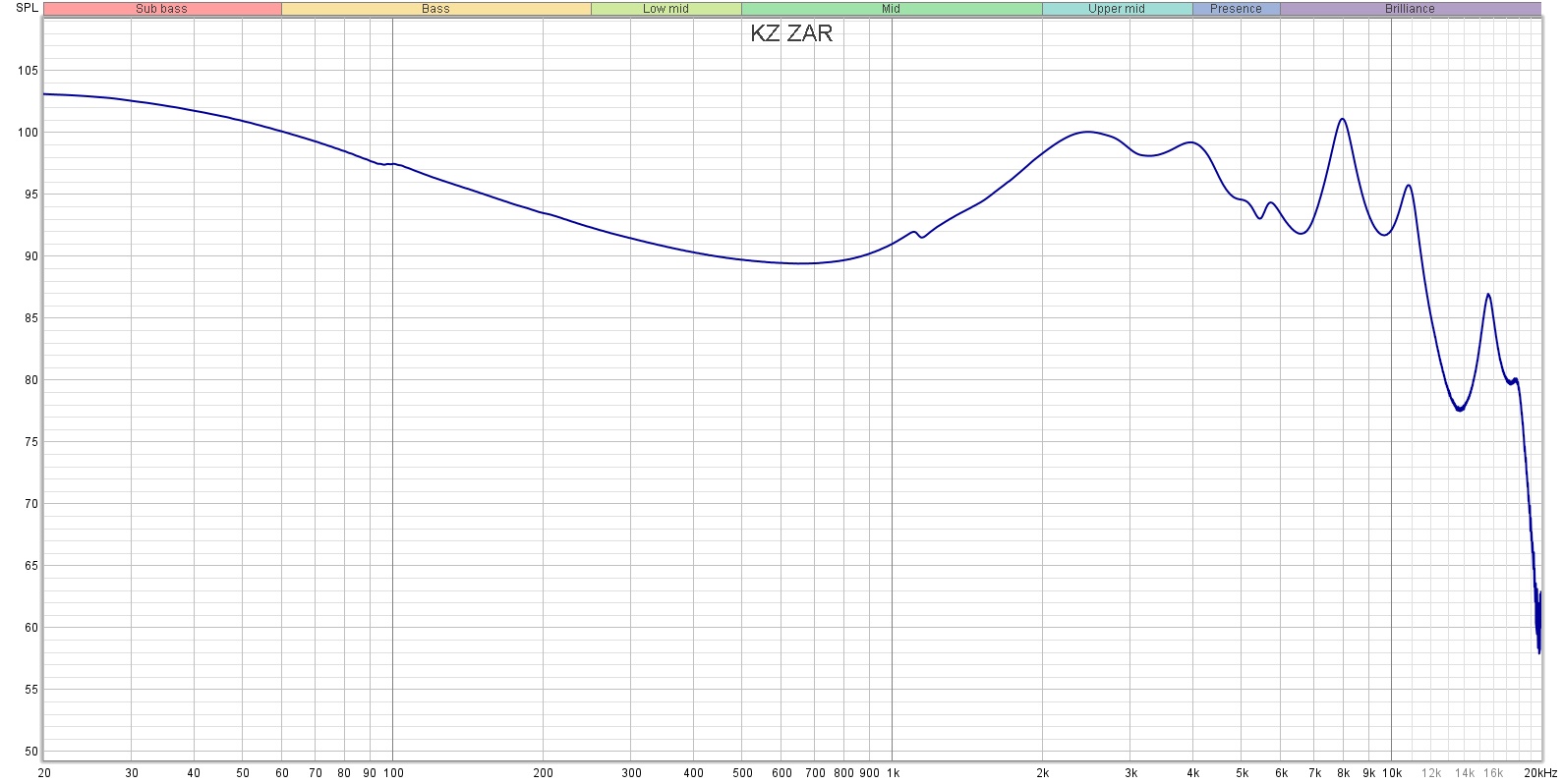Image resolution: width=1563 pixels, height=784 pixels.
Task: Click the 12k label on frequency axis
Action: (x=1431, y=773)
